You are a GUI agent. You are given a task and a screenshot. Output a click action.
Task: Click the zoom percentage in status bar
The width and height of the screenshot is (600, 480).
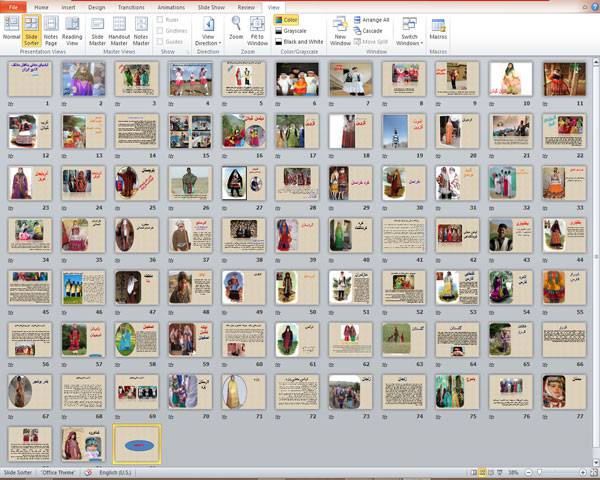pos(513,473)
